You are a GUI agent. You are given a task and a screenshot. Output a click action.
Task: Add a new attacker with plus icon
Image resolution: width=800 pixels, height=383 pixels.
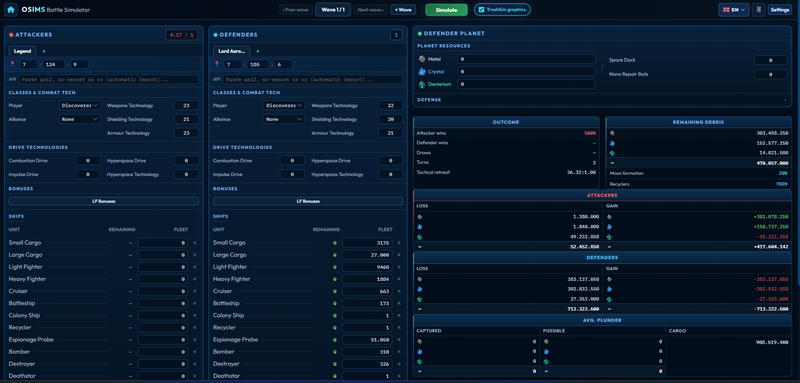[x=43, y=51]
